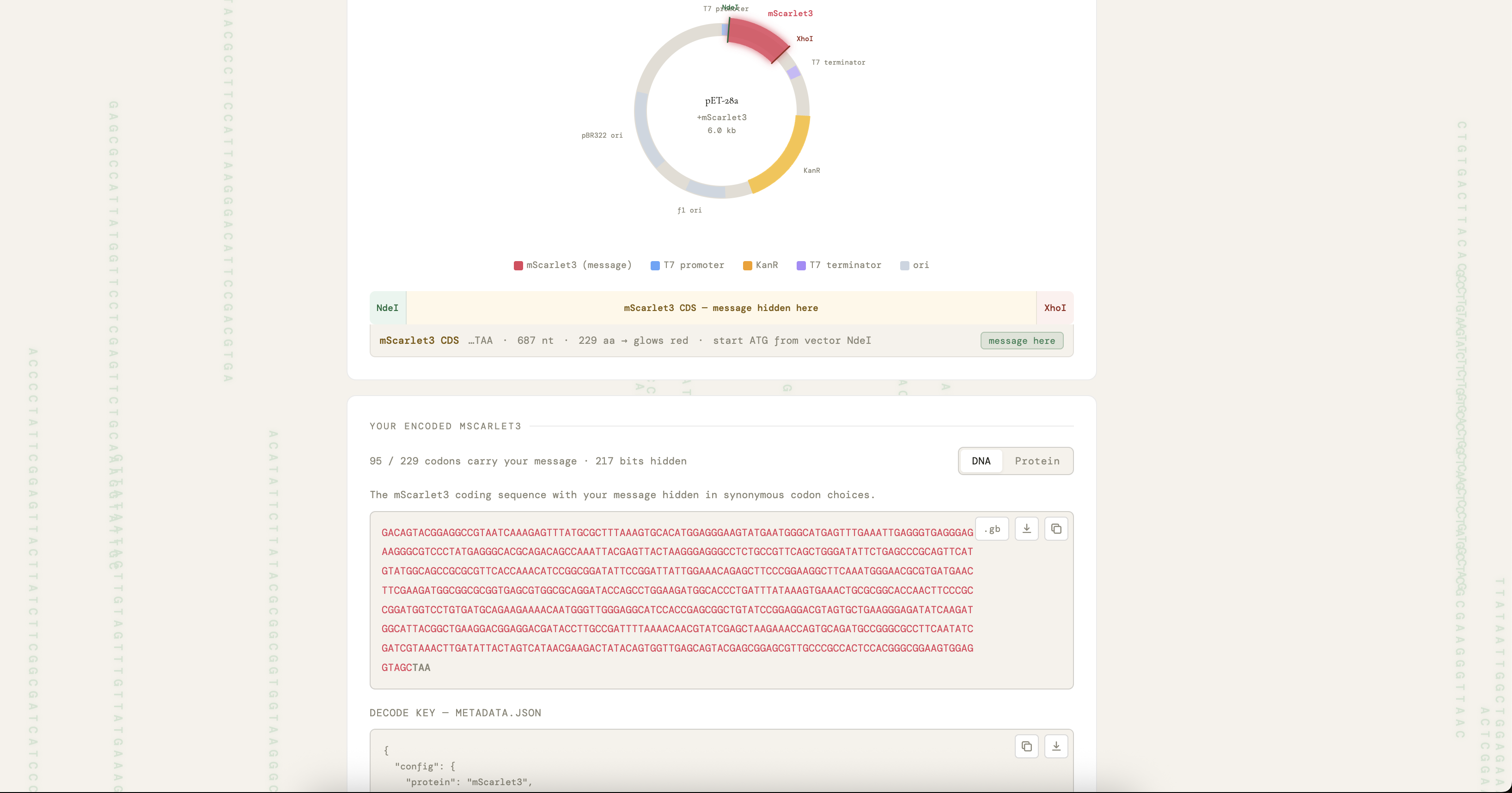
Task: Click '229 aa → glows red' text
Action: 633,341
